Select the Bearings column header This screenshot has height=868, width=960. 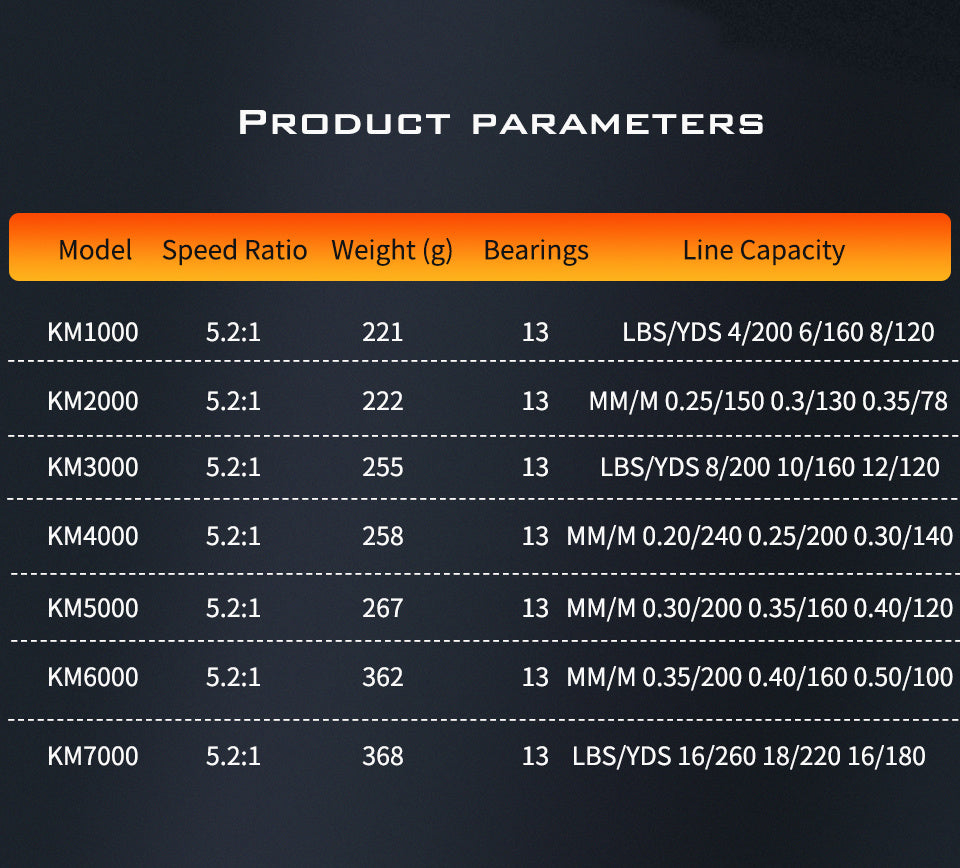tap(536, 250)
